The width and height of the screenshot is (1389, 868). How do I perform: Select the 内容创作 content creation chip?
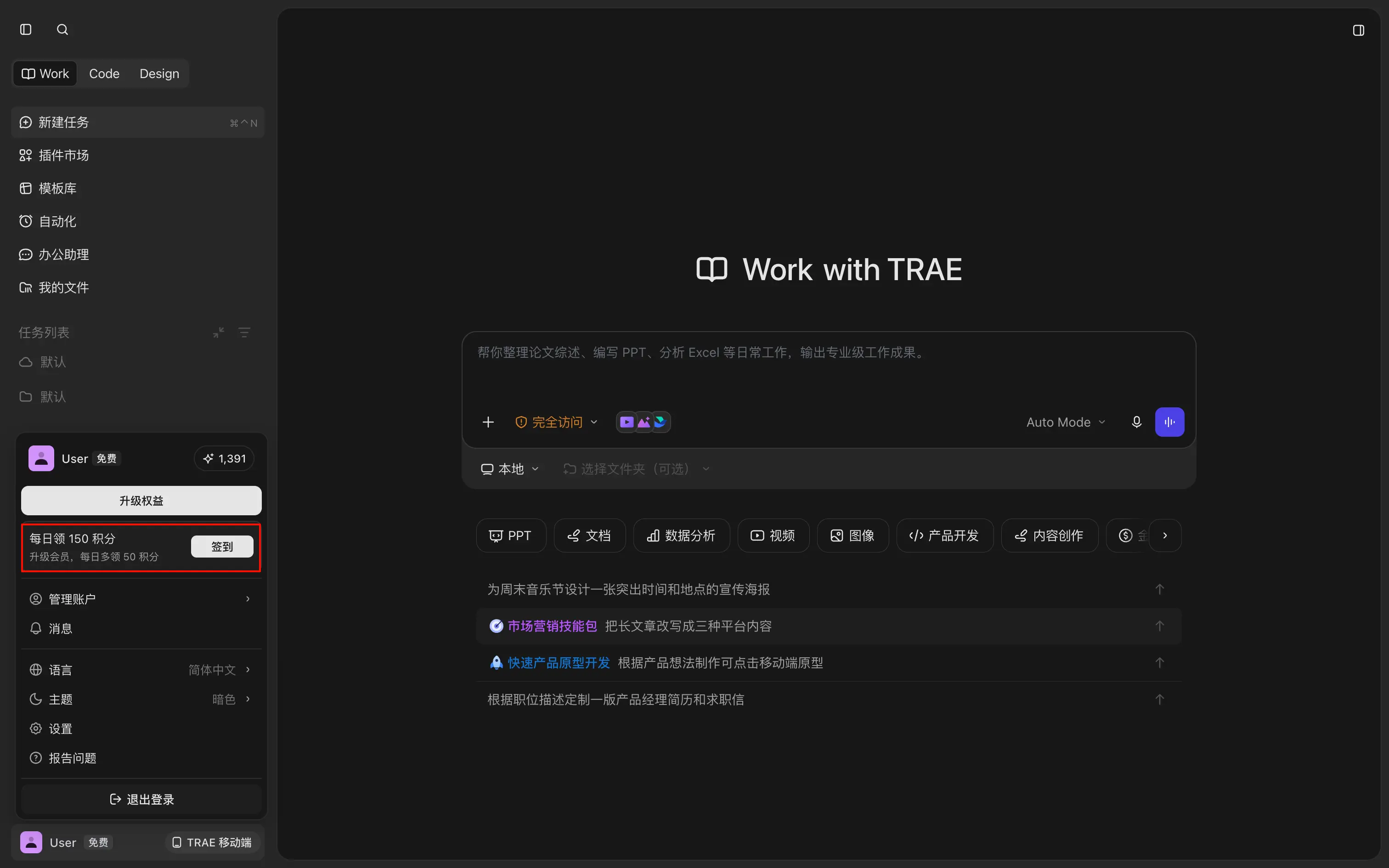[x=1049, y=535]
